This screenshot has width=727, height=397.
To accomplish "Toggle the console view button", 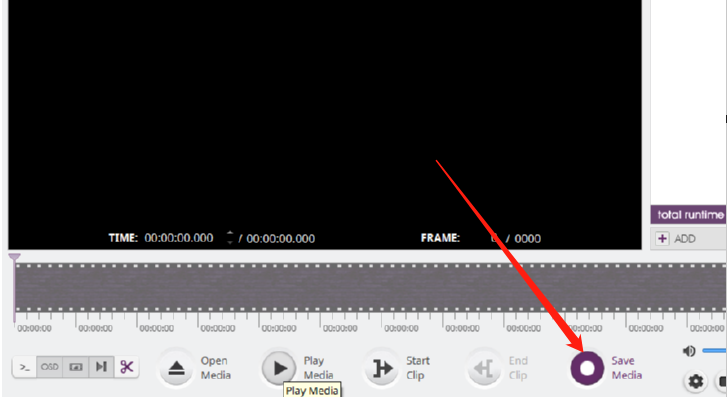I will (x=25, y=367).
